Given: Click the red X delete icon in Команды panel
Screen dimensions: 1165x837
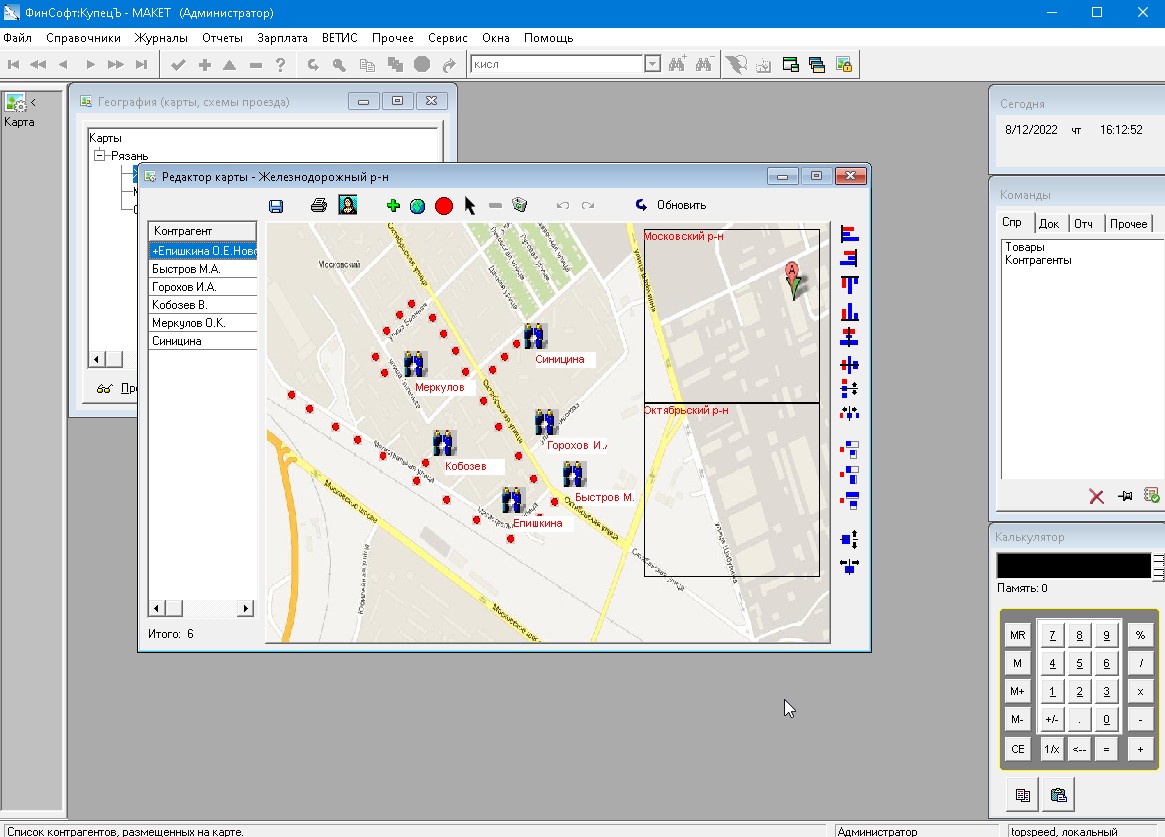Looking at the screenshot, I should (1096, 496).
